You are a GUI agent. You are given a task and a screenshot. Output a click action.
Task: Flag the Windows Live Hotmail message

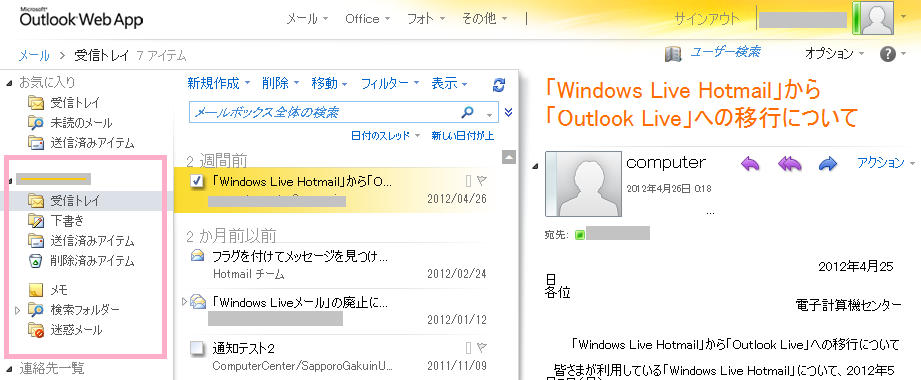(x=482, y=180)
